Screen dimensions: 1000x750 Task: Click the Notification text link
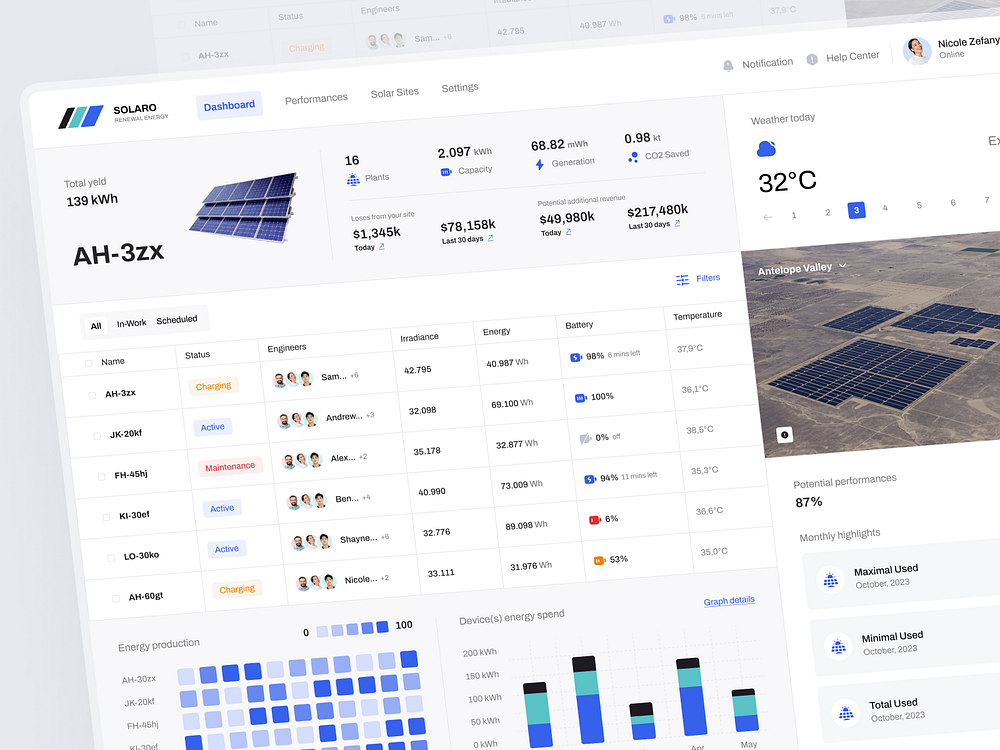(x=767, y=63)
